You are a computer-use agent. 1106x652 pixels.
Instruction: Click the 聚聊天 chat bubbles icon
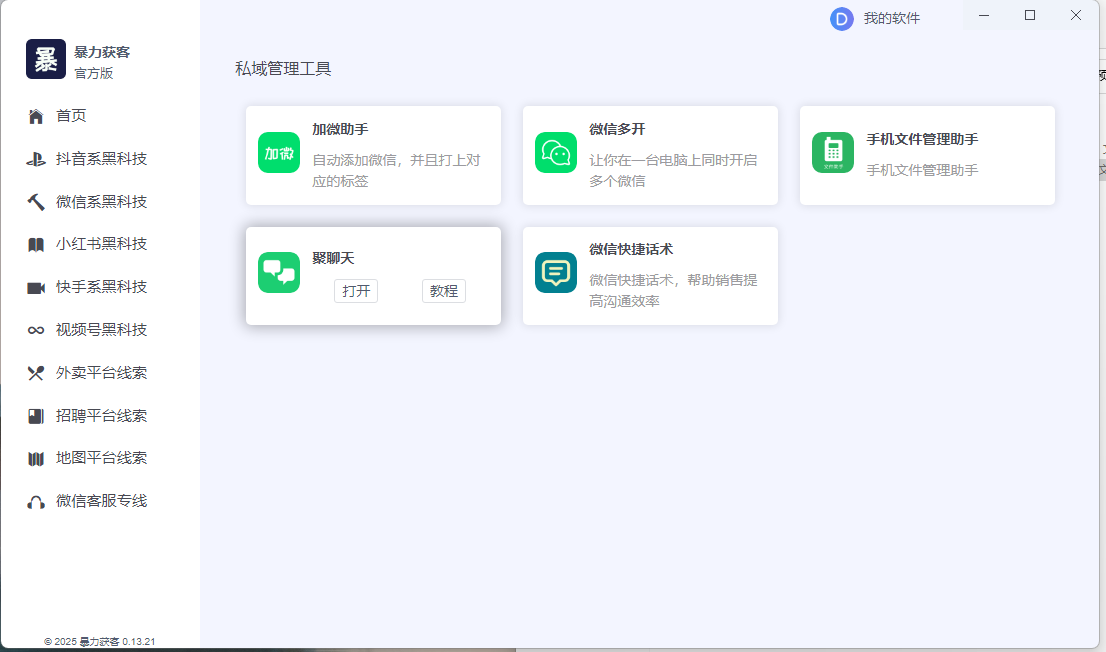279,273
